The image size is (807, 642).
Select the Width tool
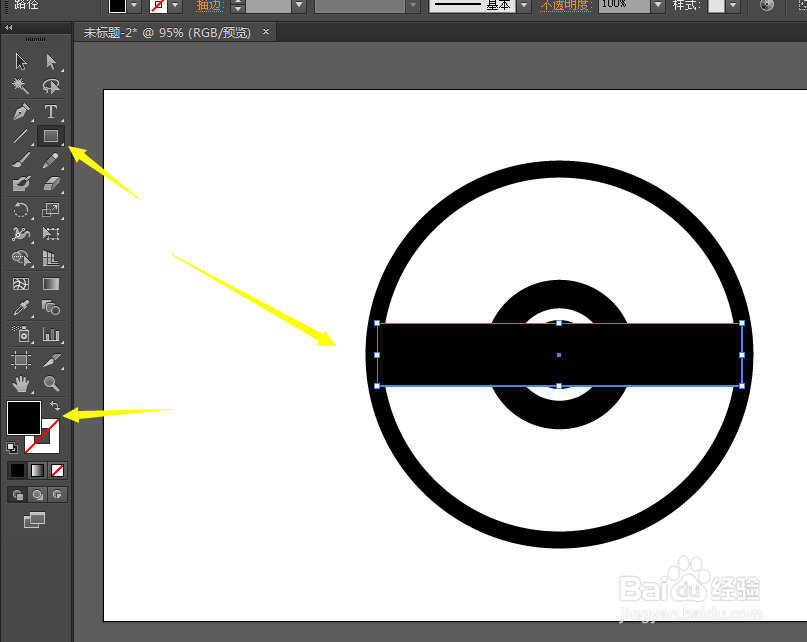pos(21,234)
